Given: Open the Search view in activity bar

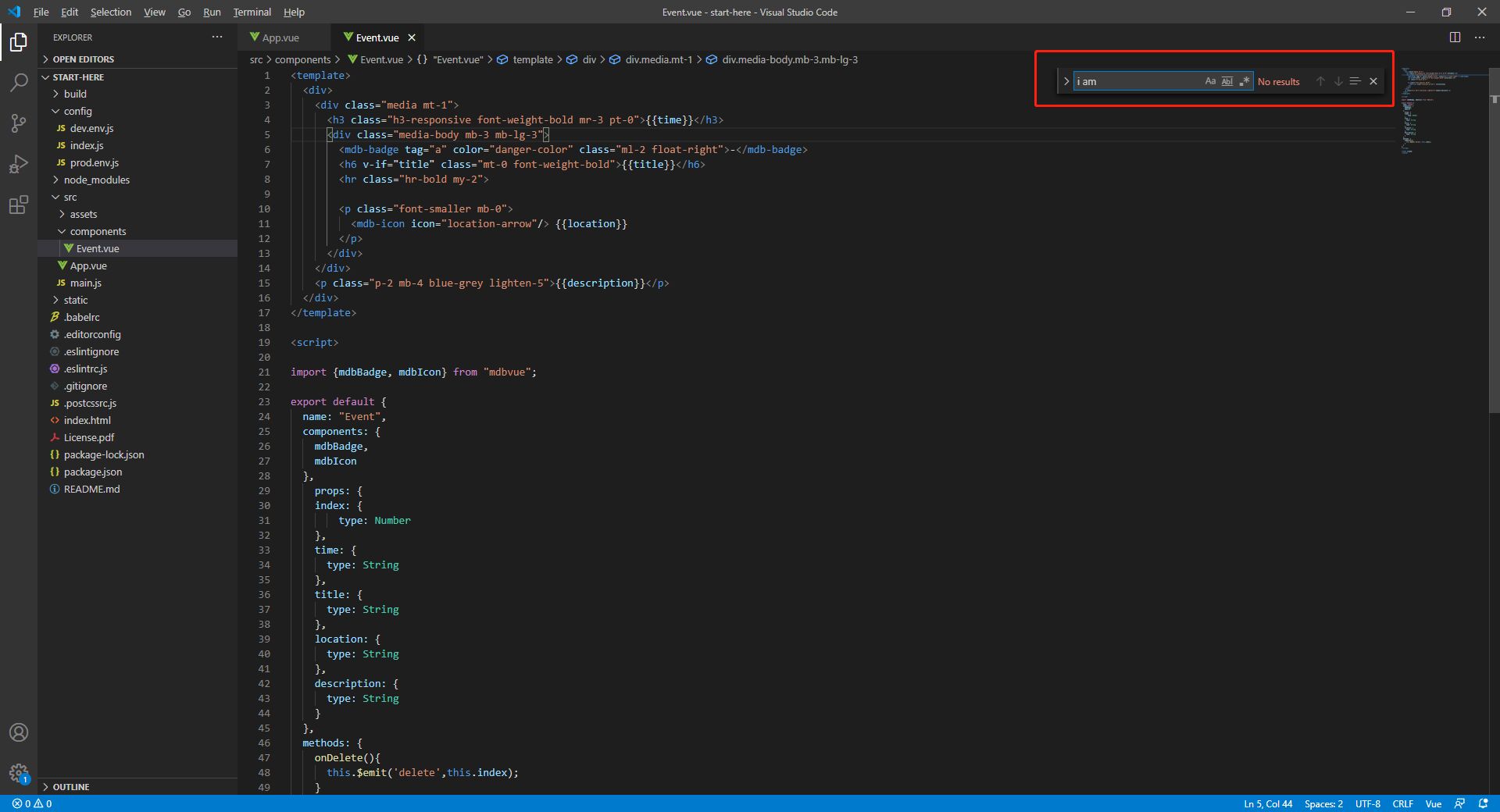Looking at the screenshot, I should click(19, 82).
